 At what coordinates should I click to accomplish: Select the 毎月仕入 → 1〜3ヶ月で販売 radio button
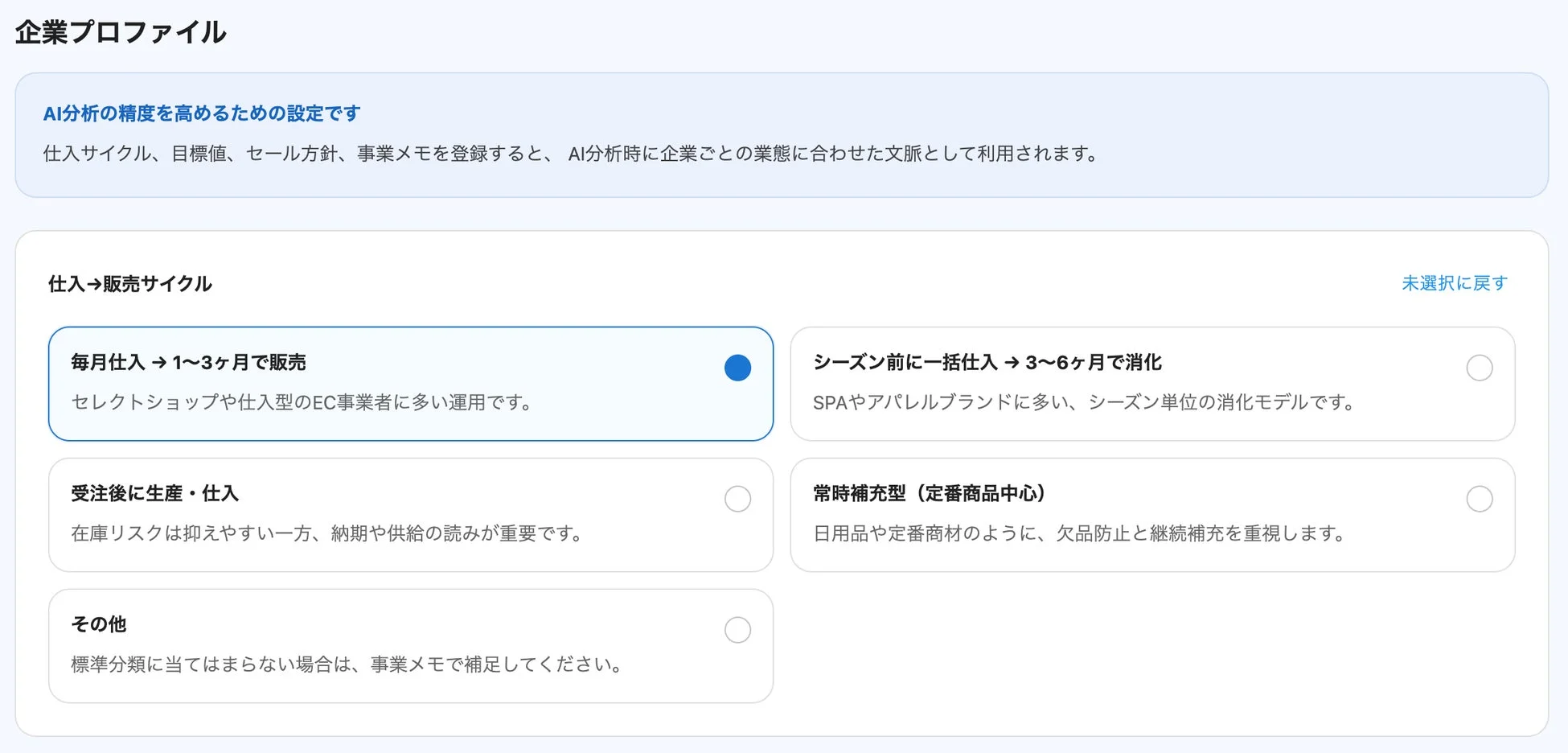(737, 368)
